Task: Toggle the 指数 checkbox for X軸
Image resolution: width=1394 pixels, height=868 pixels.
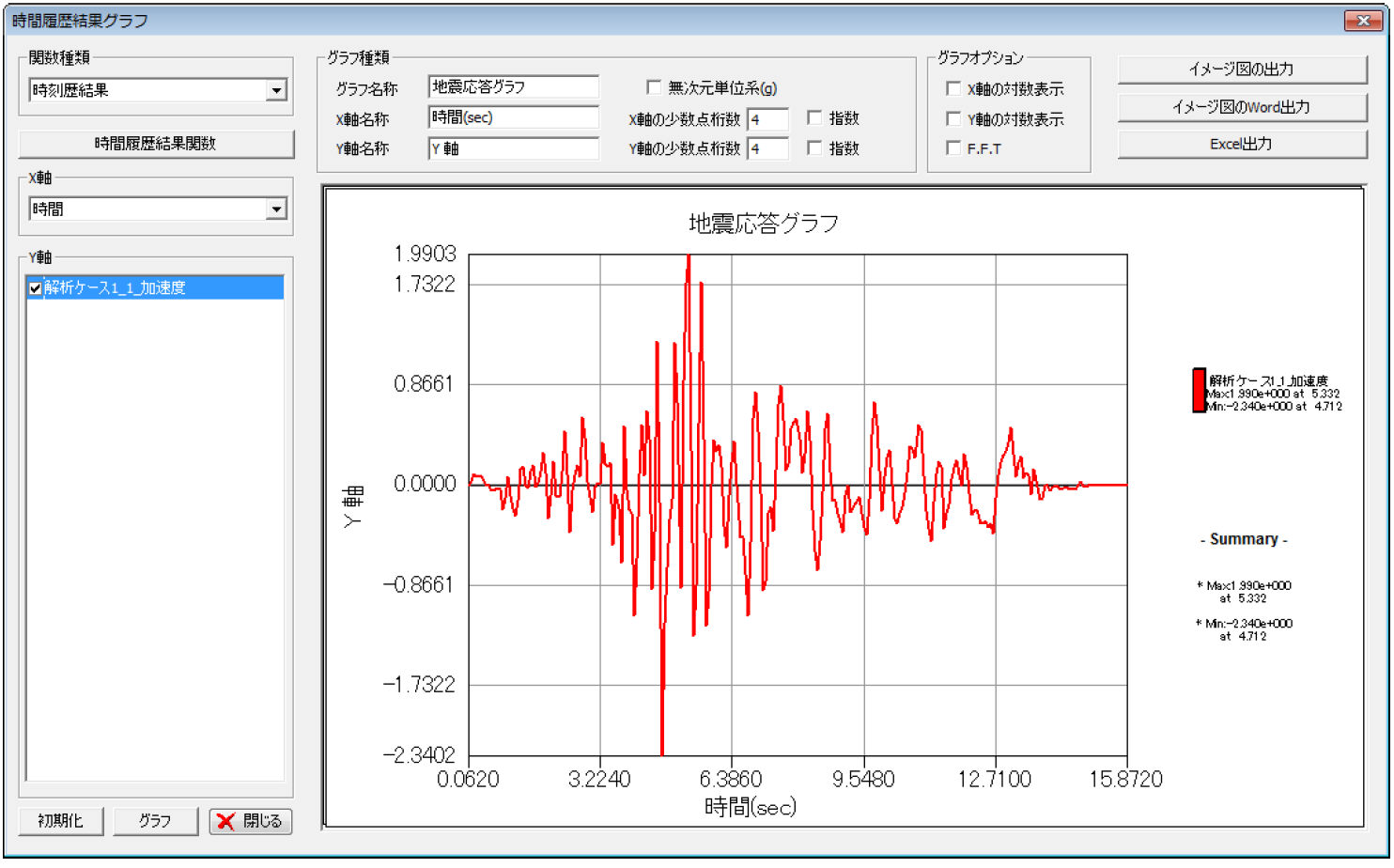Action: pyautogui.click(x=814, y=118)
